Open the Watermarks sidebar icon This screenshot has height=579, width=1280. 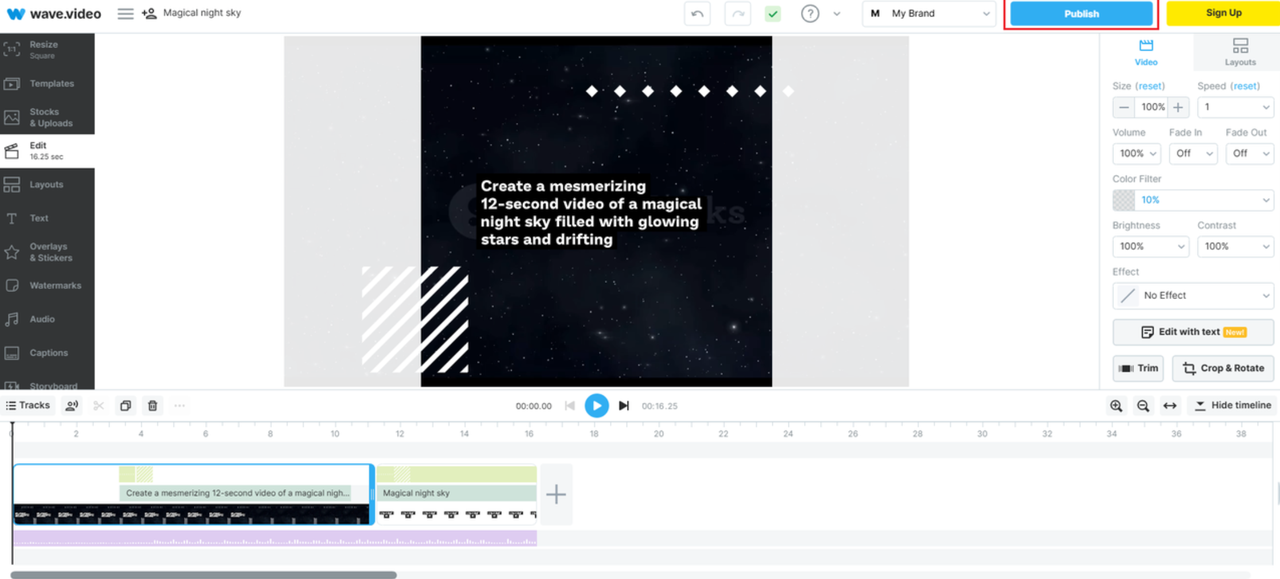coord(12,286)
